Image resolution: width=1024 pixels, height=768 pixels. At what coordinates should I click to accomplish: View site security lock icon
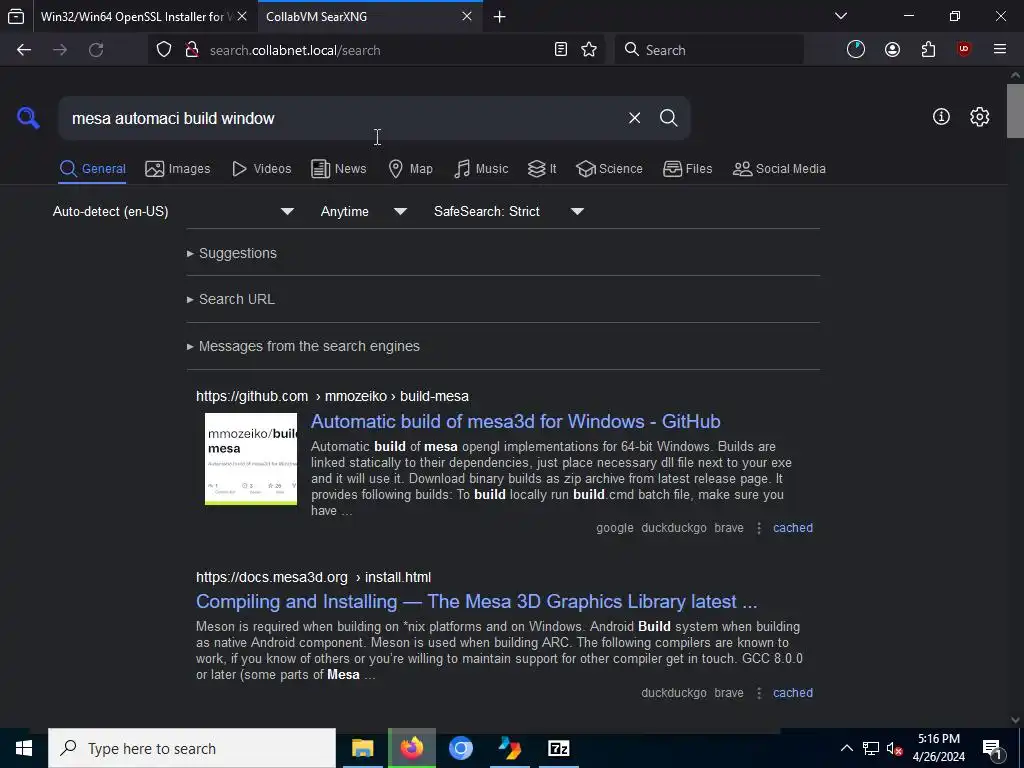point(191,50)
